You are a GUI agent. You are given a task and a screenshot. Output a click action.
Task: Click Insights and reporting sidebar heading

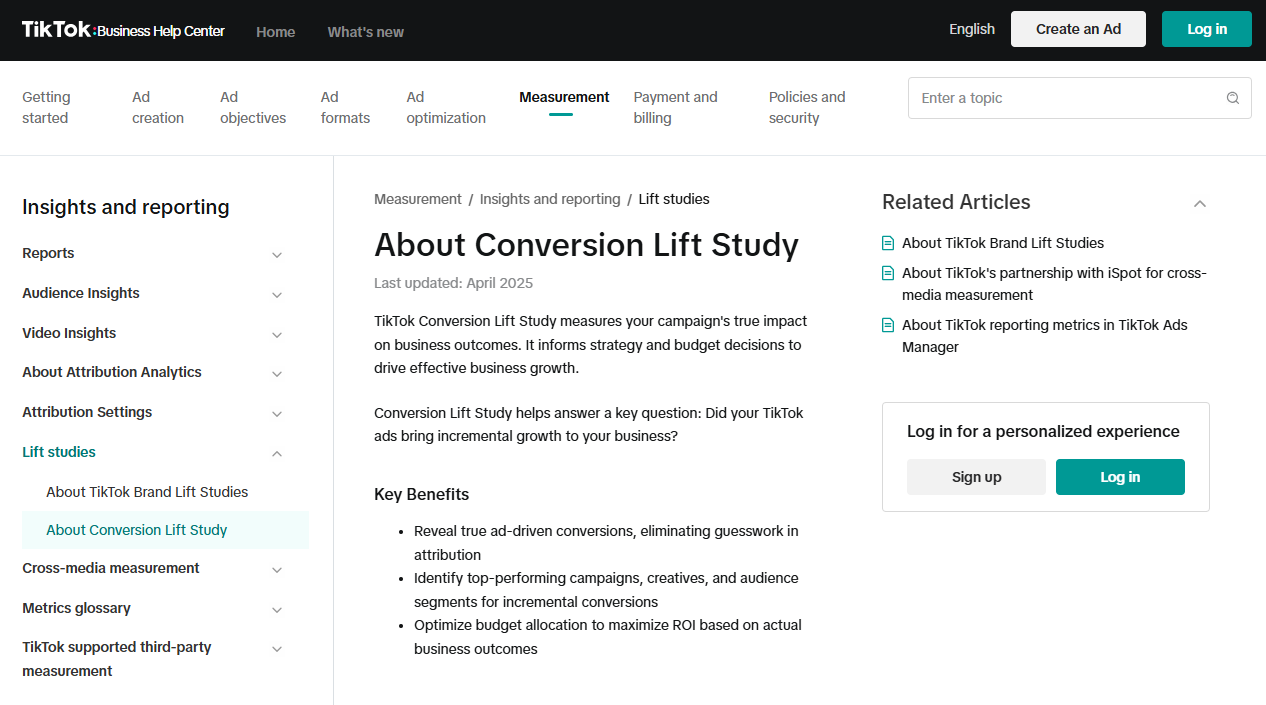pyautogui.click(x=126, y=207)
